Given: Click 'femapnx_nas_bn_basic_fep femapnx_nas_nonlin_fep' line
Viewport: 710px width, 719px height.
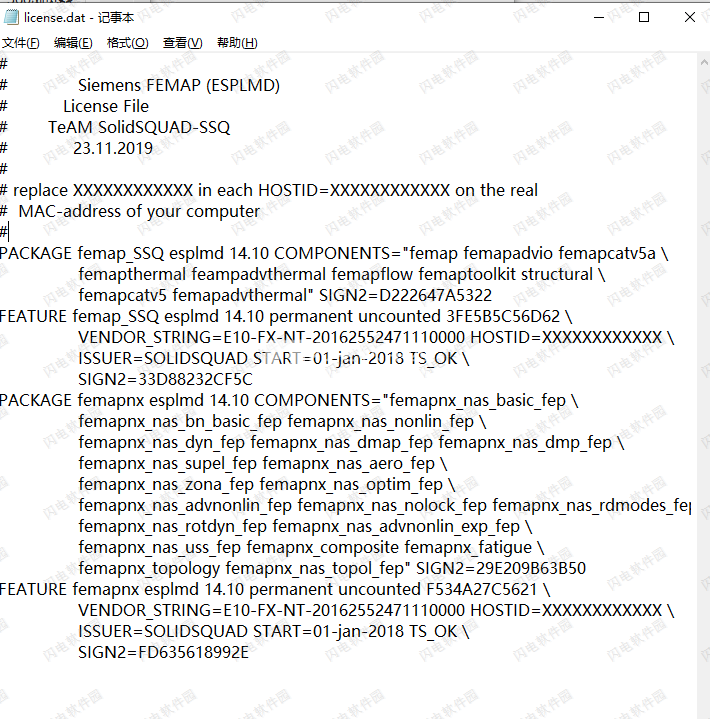Looking at the screenshot, I should 282,421.
